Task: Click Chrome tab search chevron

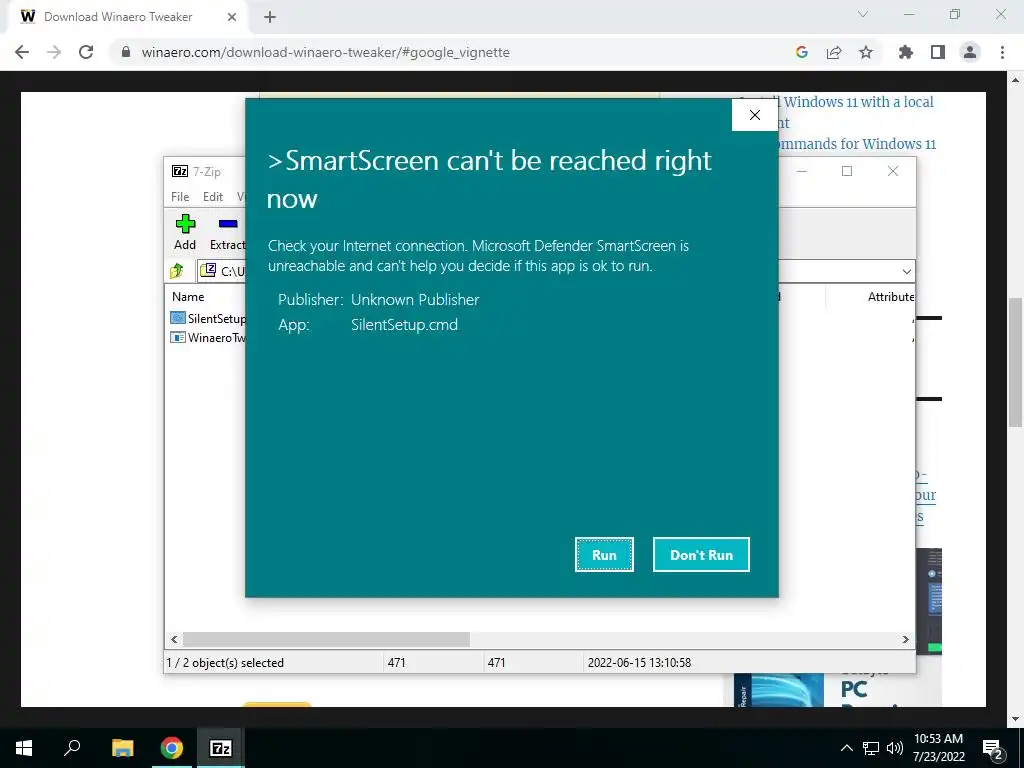Action: (863, 14)
